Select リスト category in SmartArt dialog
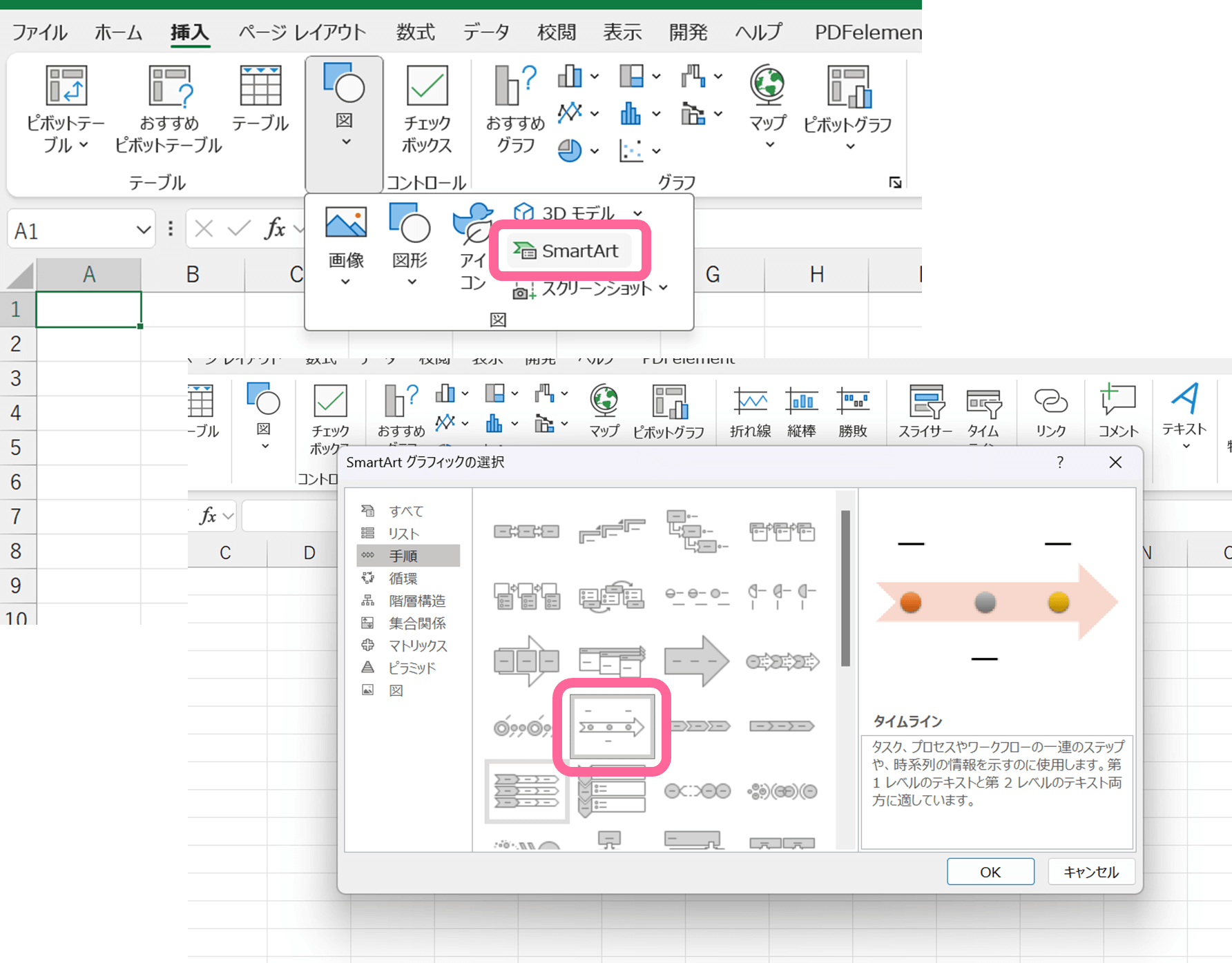Image resolution: width=1232 pixels, height=963 pixels. pyautogui.click(x=407, y=534)
